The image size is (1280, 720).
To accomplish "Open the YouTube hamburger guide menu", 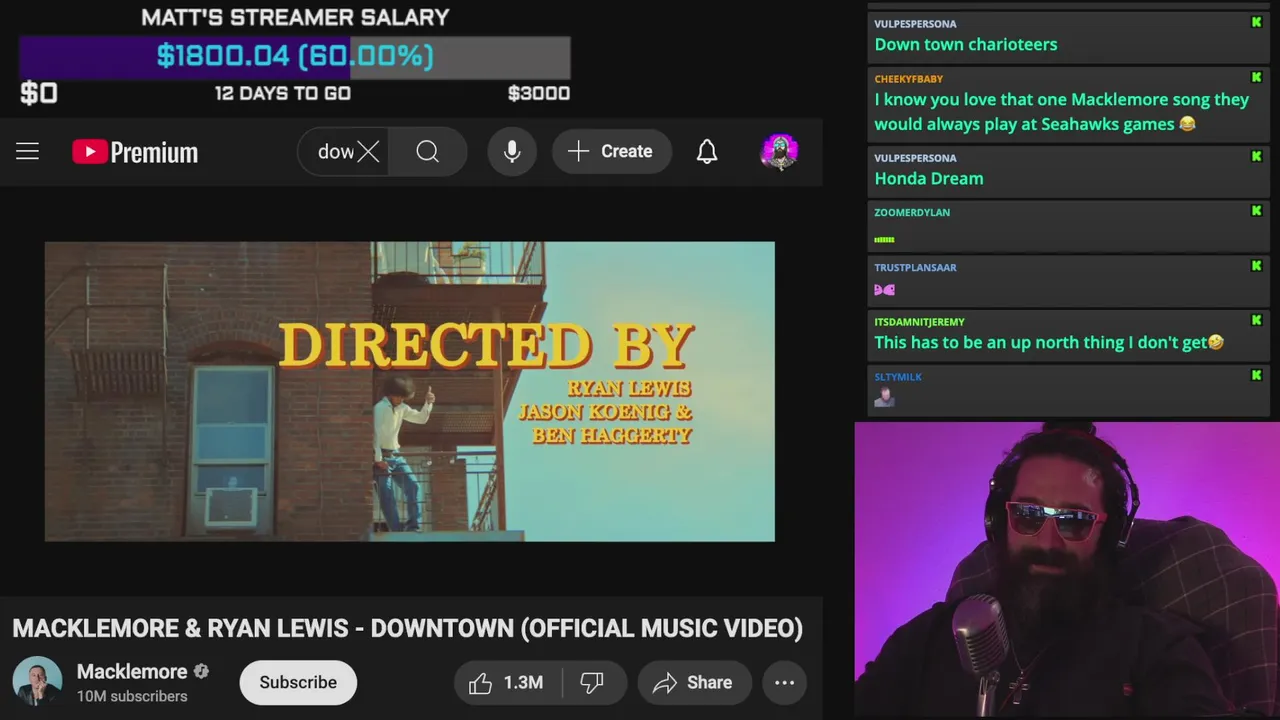I will 27,152.
